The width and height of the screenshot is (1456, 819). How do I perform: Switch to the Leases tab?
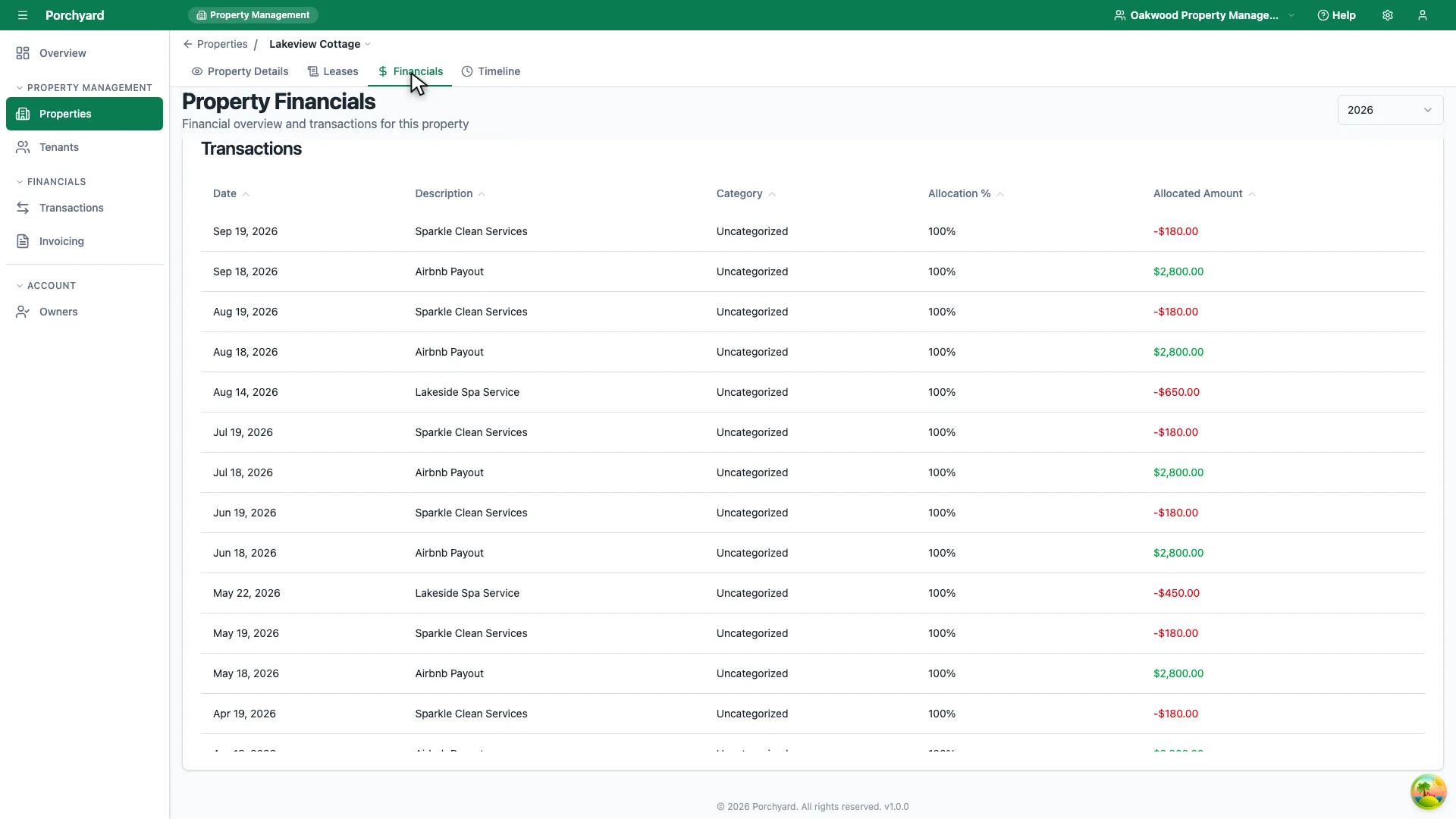(x=333, y=71)
